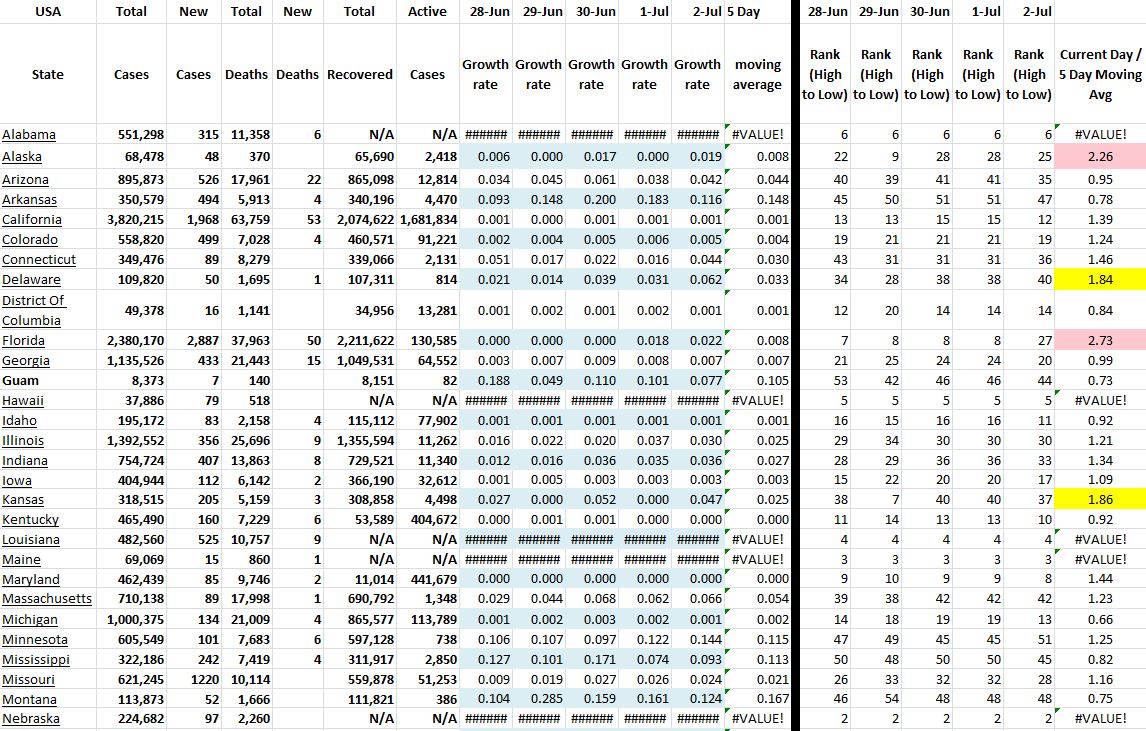The width and height of the screenshot is (1146, 731).
Task: Select Delaware's yellow-highlighted 1.84 cell
Action: (1100, 280)
